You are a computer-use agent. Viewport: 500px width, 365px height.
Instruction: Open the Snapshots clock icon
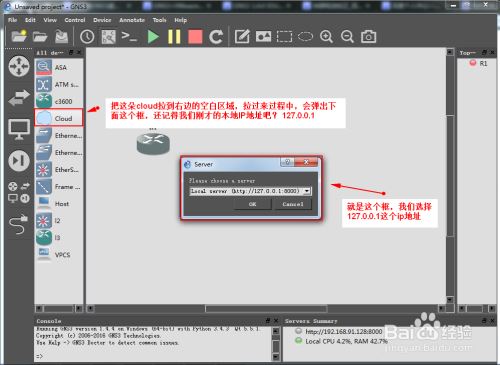pos(87,36)
